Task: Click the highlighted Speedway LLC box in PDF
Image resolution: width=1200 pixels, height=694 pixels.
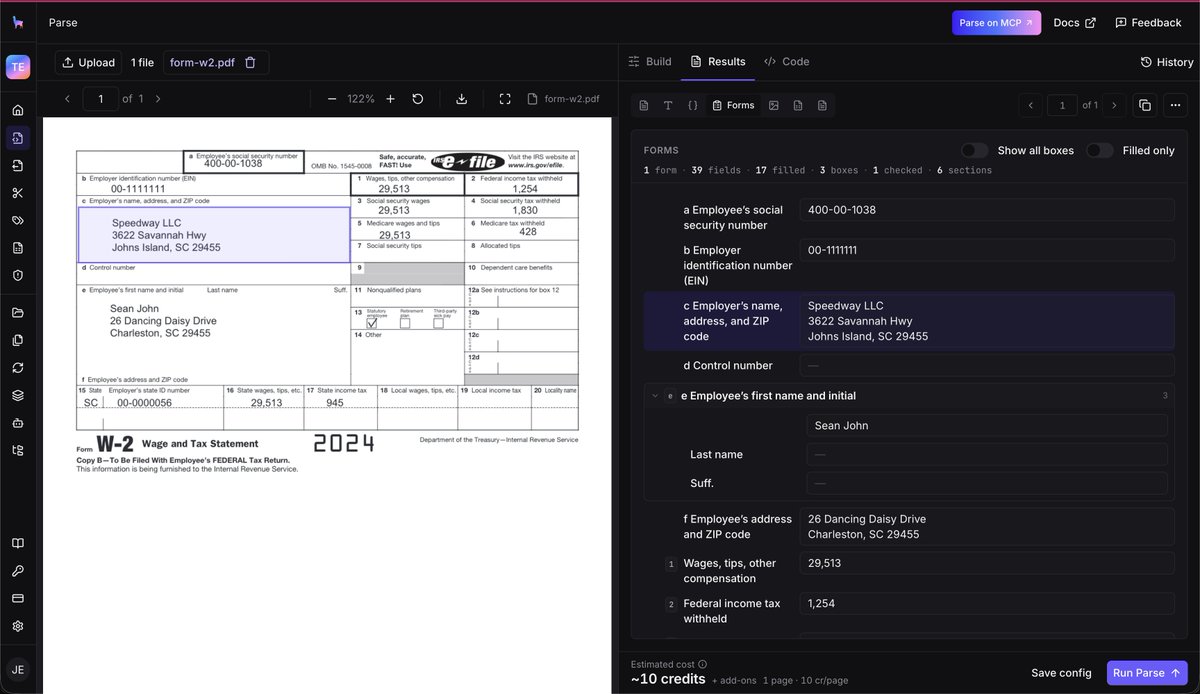Action: click(214, 235)
